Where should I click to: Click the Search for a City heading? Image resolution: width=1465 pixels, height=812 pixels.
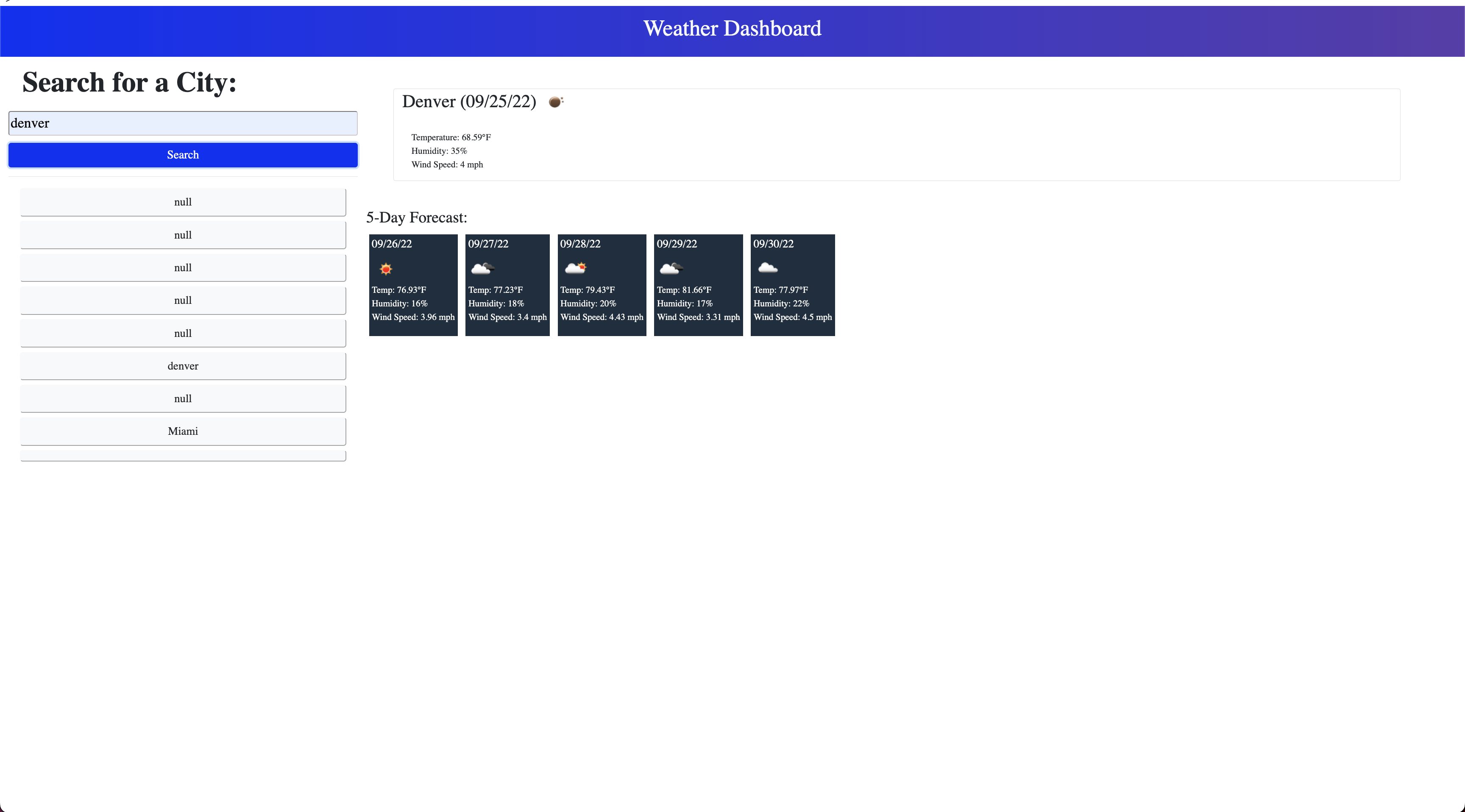(130, 83)
